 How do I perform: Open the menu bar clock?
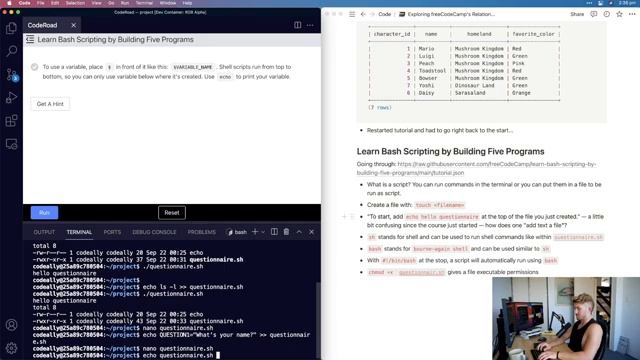[627, 3]
